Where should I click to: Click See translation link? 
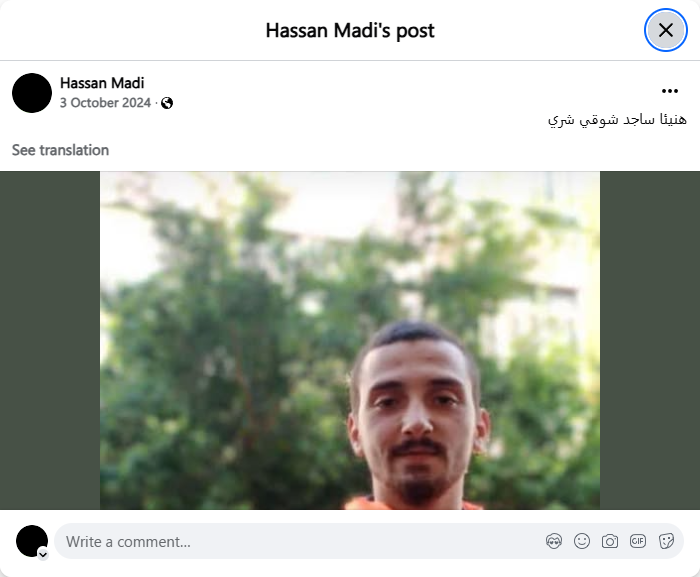[60, 150]
